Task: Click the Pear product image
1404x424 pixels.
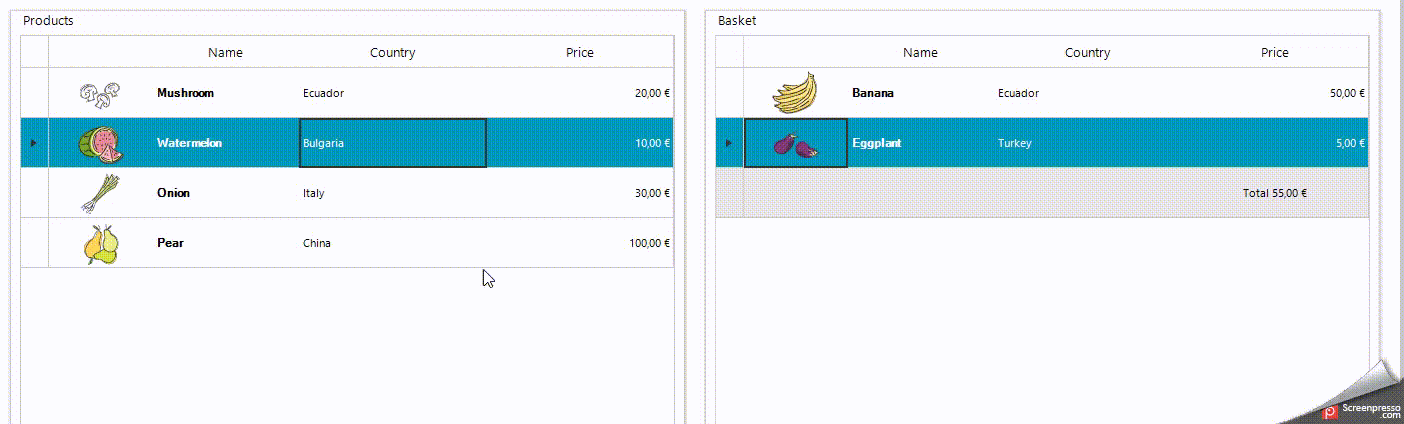Action: pyautogui.click(x=100, y=244)
